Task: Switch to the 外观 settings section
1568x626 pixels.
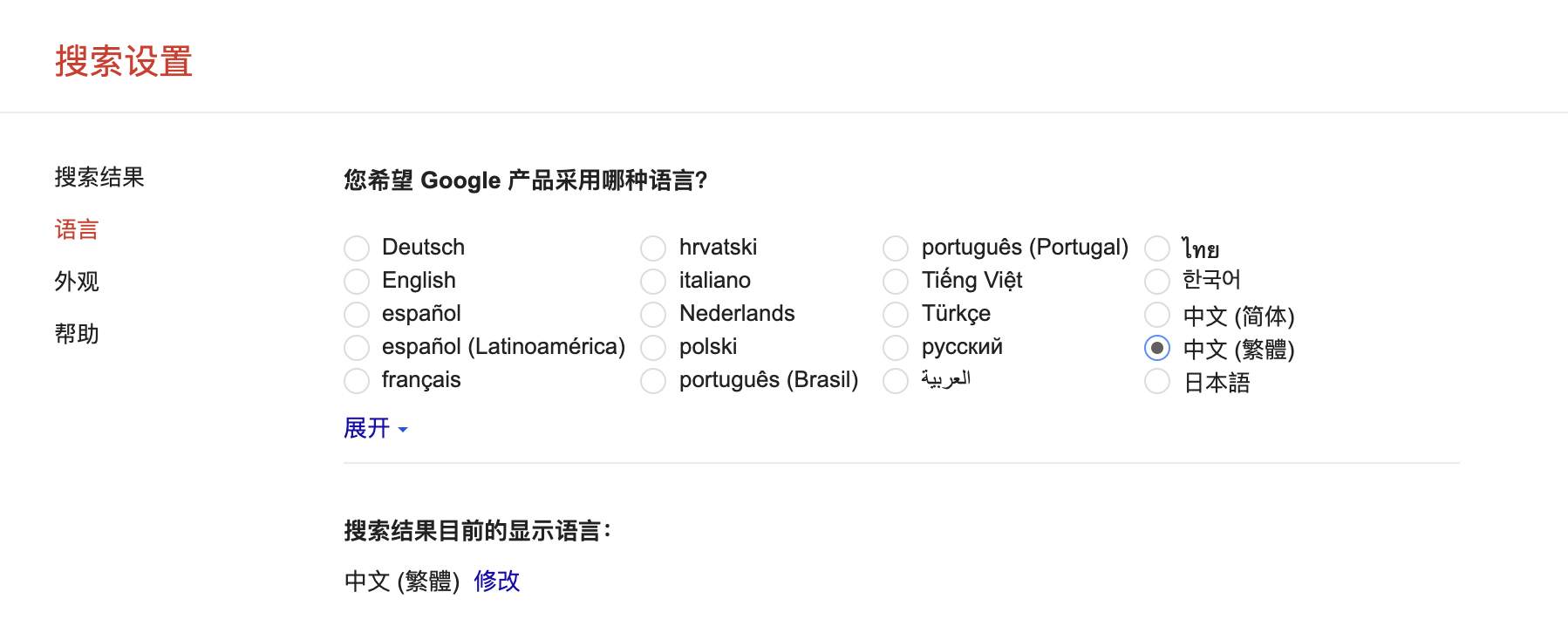Action: coord(77,282)
